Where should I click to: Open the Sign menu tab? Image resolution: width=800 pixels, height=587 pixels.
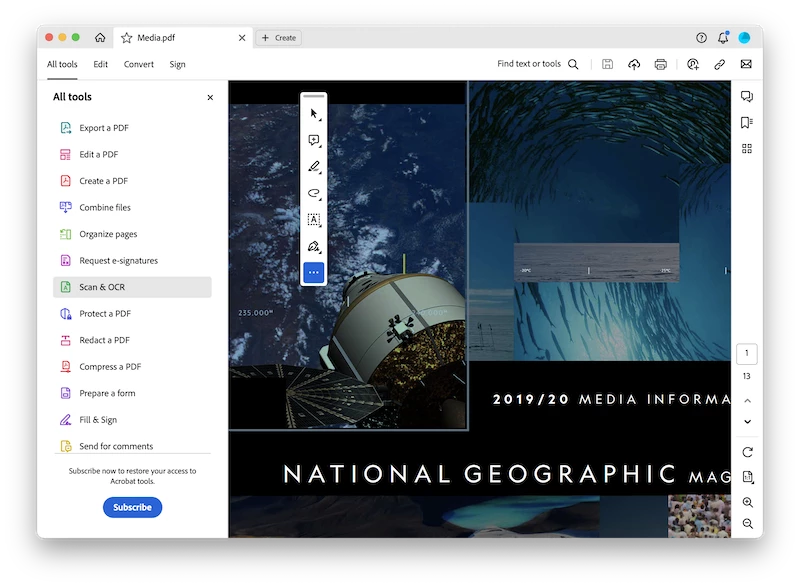pyautogui.click(x=178, y=64)
